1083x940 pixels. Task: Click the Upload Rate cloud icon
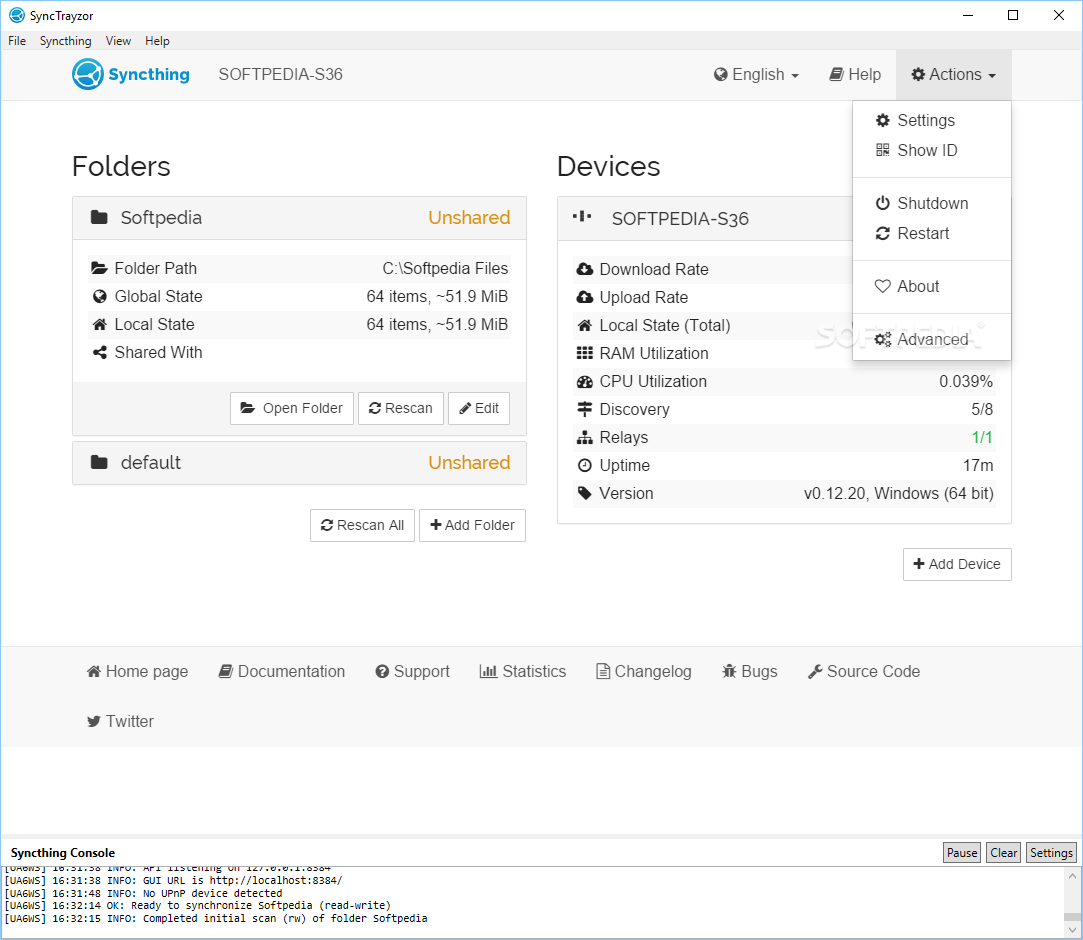584,297
